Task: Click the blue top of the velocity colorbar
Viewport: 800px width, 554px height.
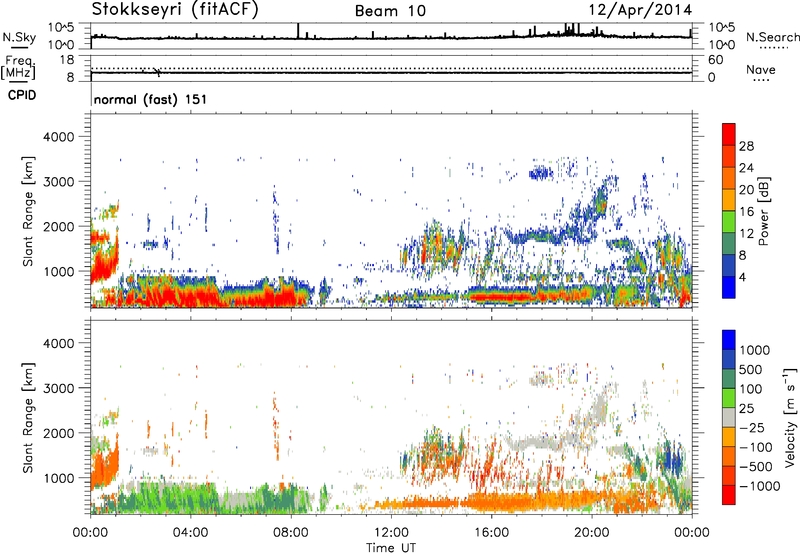Action: [x=729, y=340]
